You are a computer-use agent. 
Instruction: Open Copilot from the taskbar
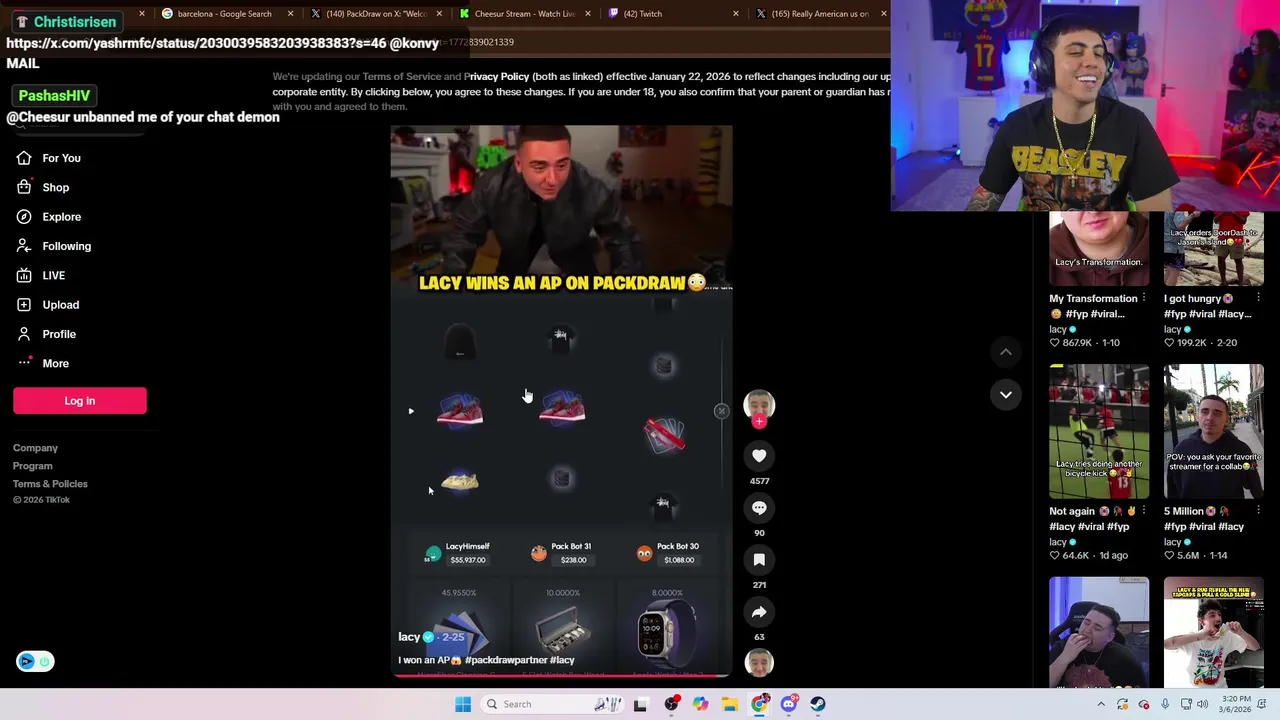click(x=700, y=704)
